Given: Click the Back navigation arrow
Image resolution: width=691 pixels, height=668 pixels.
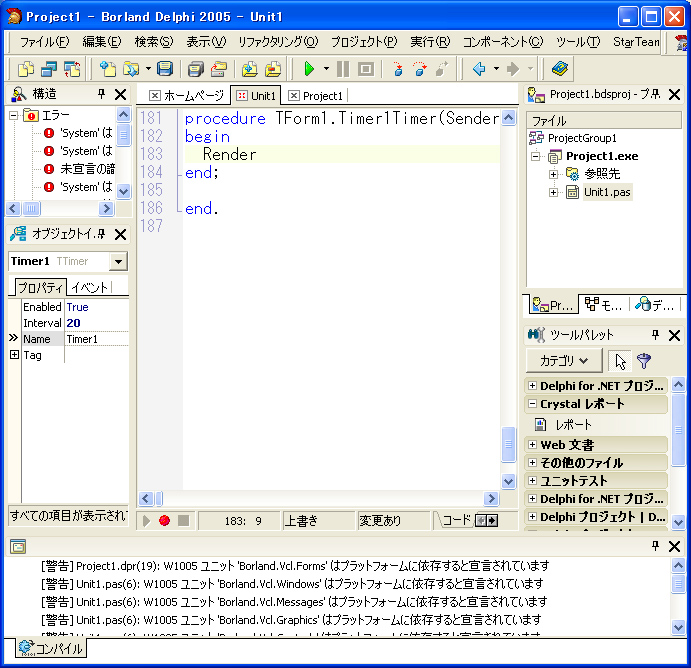Looking at the screenshot, I should coord(479,69).
